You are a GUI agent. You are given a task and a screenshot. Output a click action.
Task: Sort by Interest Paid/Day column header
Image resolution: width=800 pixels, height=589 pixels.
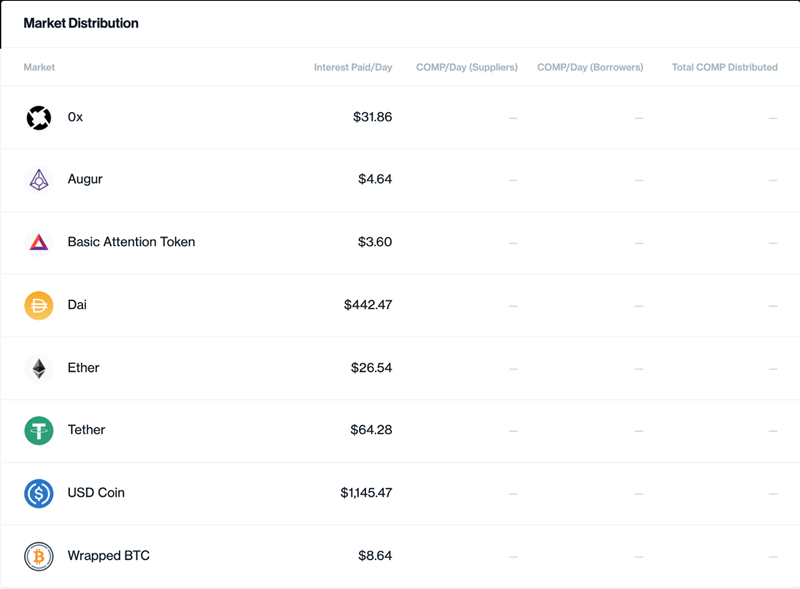click(353, 67)
